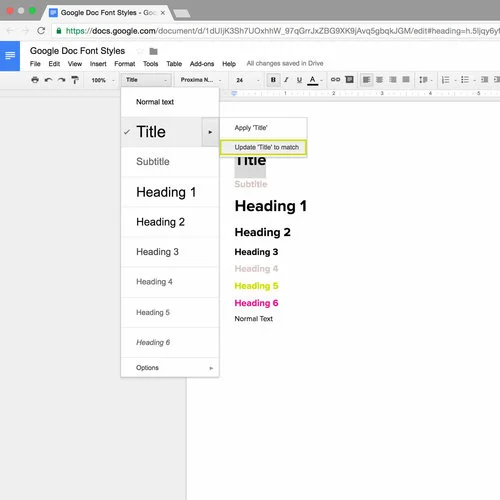The image size is (500, 500).
Task: Open the Help menu
Action: 229,64
